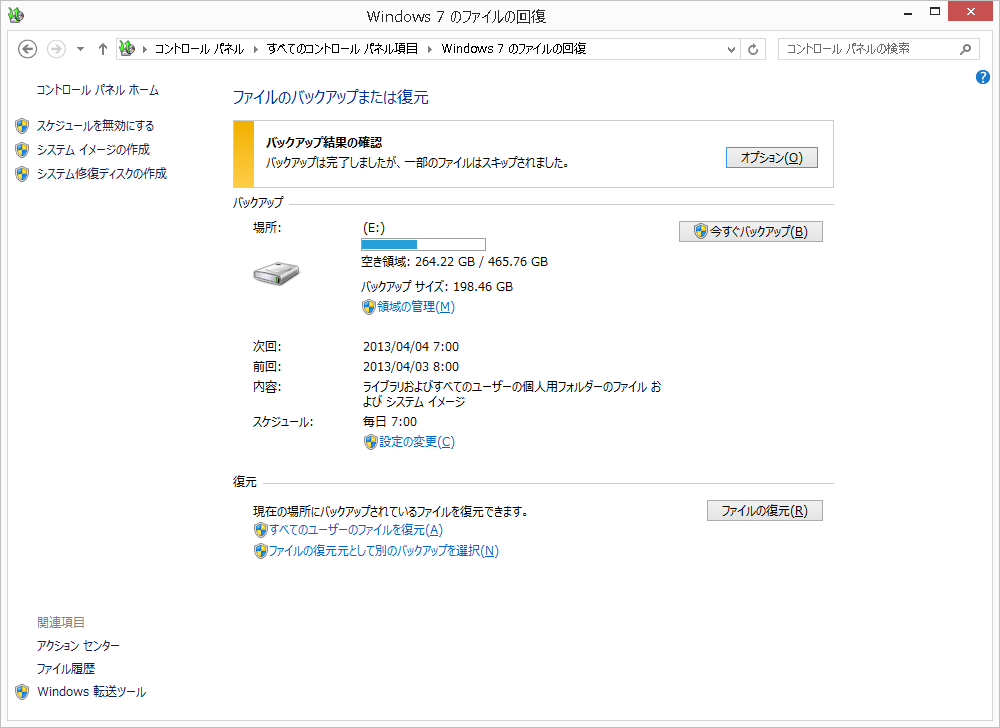Click the Back navigation arrow
1000x728 pixels.
tap(28, 49)
